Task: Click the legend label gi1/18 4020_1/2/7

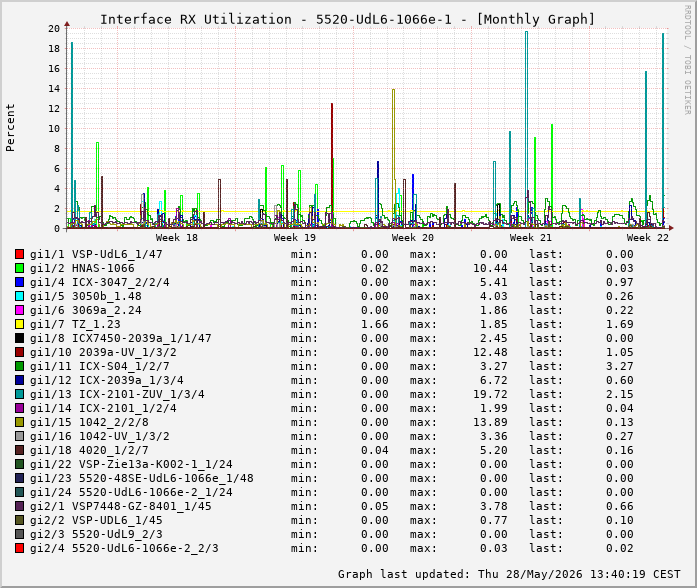Action: click(x=89, y=450)
